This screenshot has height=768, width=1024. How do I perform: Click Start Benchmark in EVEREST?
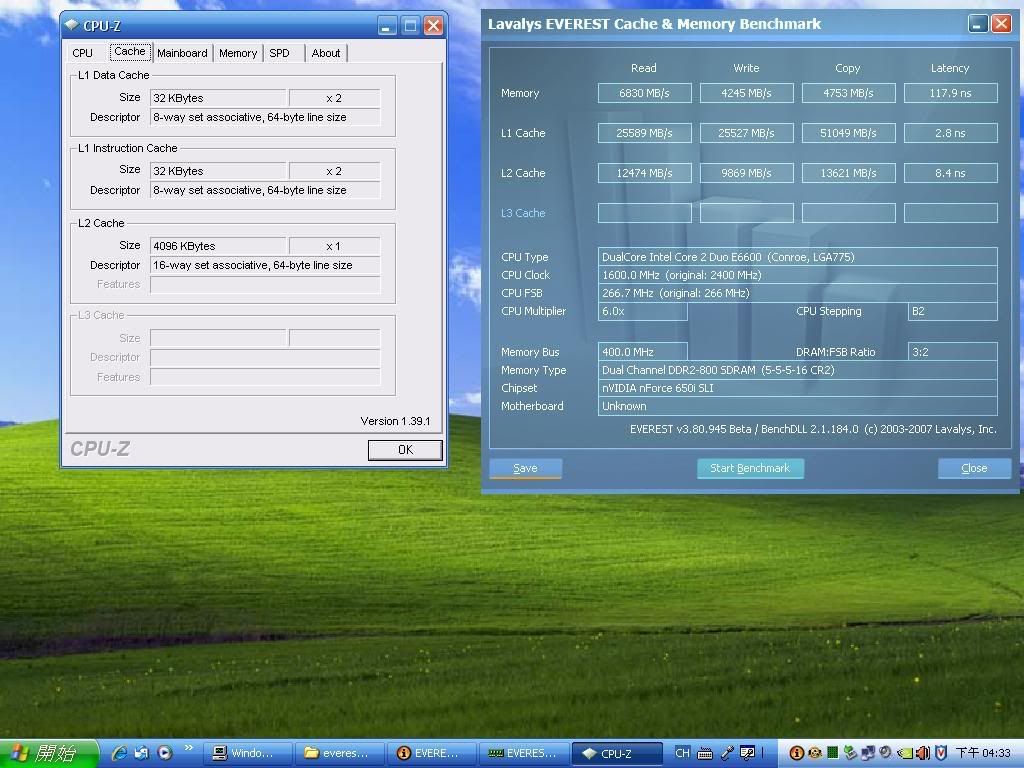(x=750, y=468)
